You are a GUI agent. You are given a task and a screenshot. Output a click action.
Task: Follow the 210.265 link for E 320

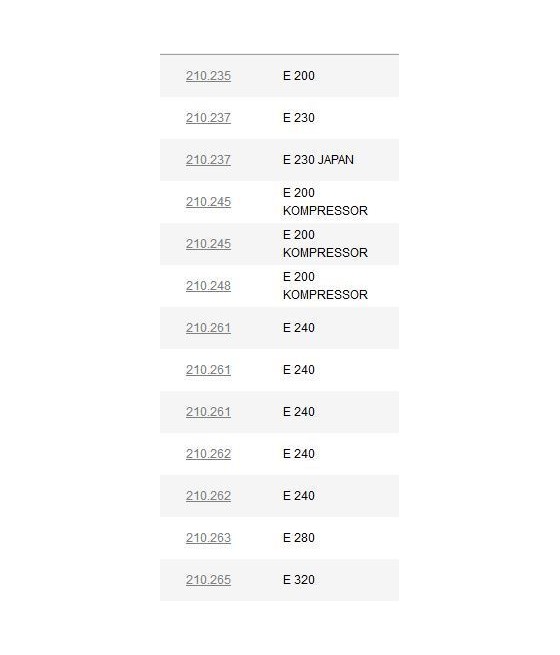coord(208,580)
